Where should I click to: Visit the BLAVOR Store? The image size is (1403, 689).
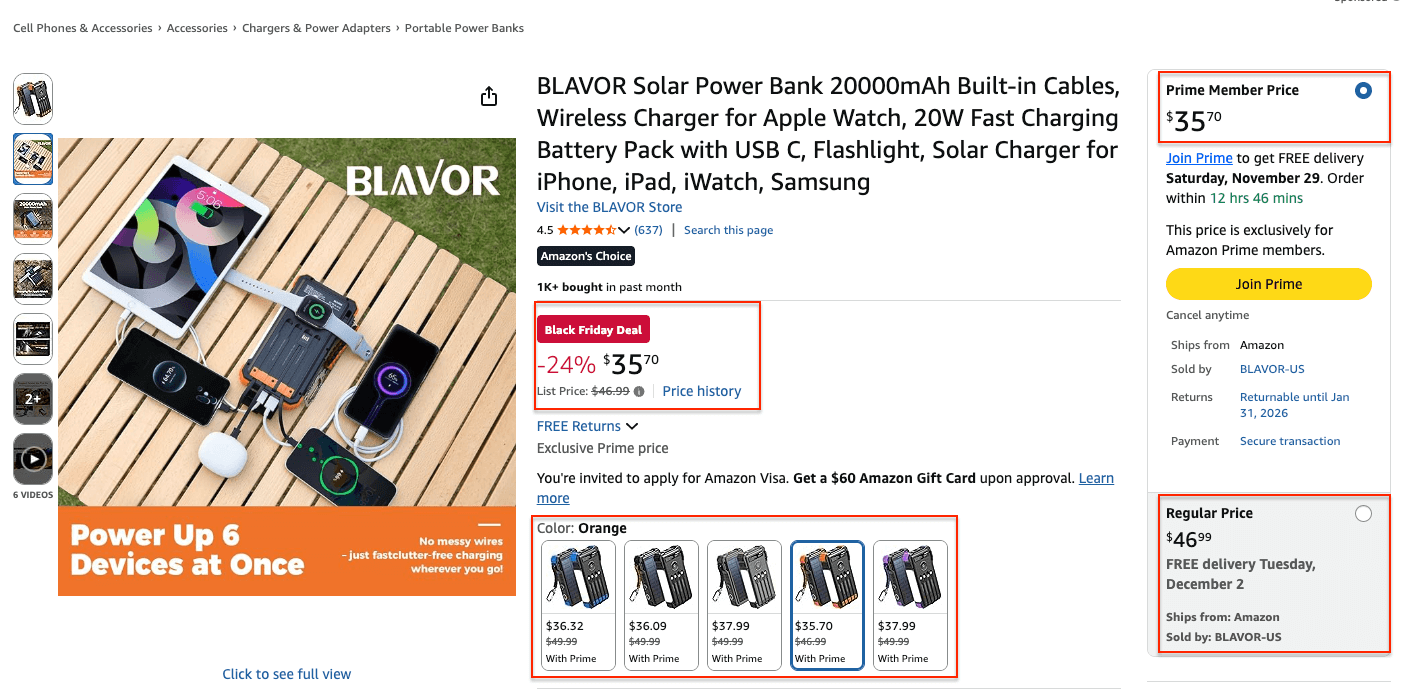coord(609,207)
